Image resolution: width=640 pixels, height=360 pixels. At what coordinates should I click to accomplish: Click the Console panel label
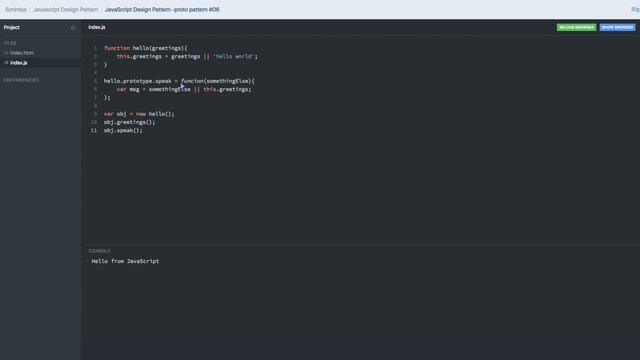click(x=99, y=251)
